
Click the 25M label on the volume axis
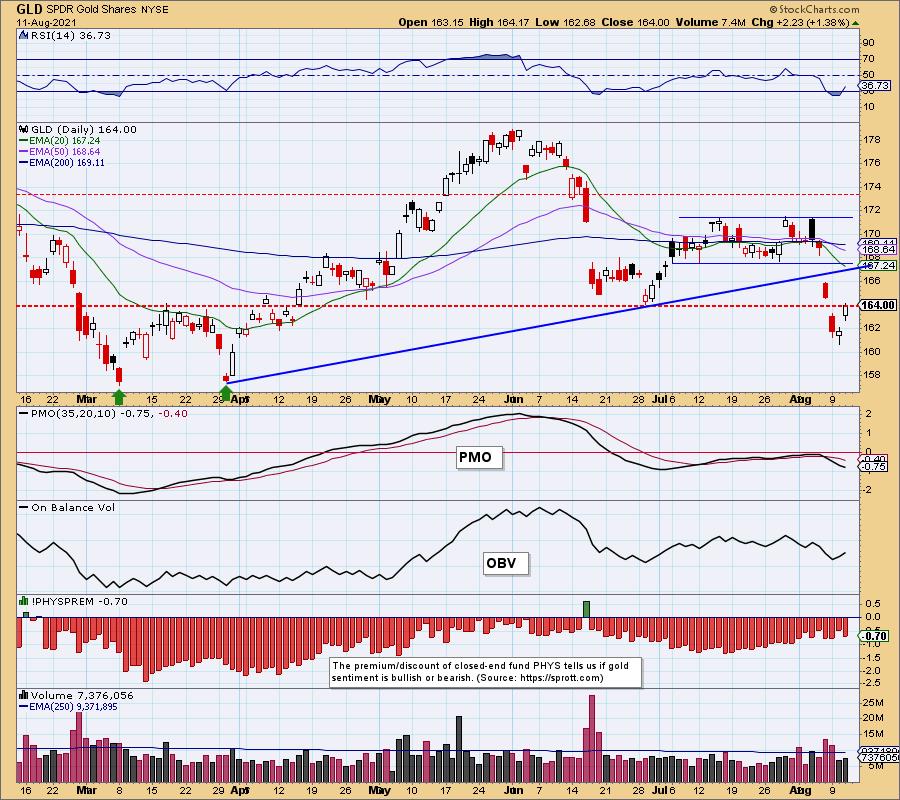872,702
